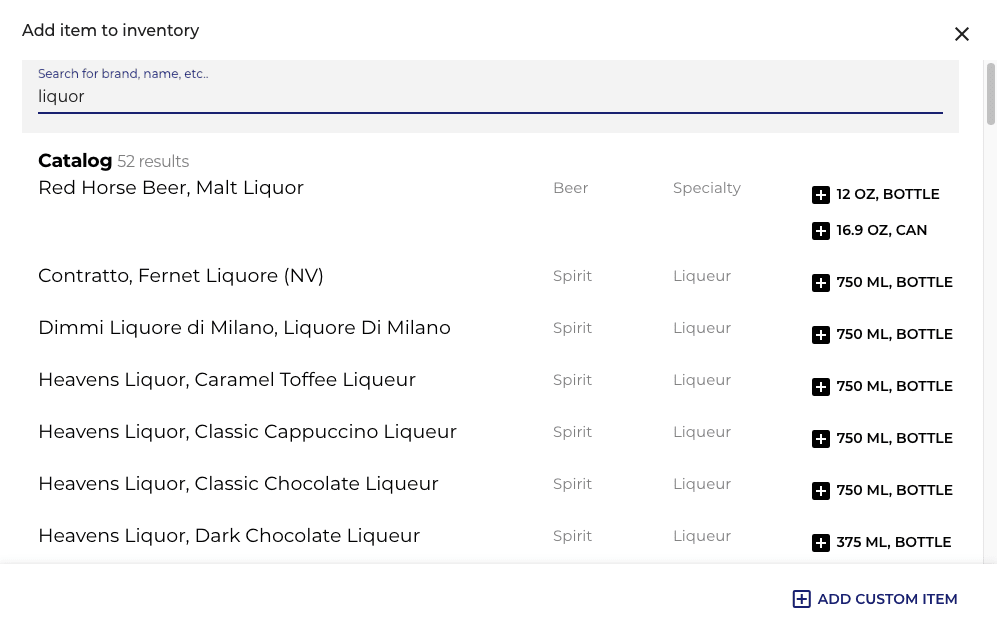The image size is (997, 630).
Task: Close the Add item to inventory dialog
Action: coord(961,34)
